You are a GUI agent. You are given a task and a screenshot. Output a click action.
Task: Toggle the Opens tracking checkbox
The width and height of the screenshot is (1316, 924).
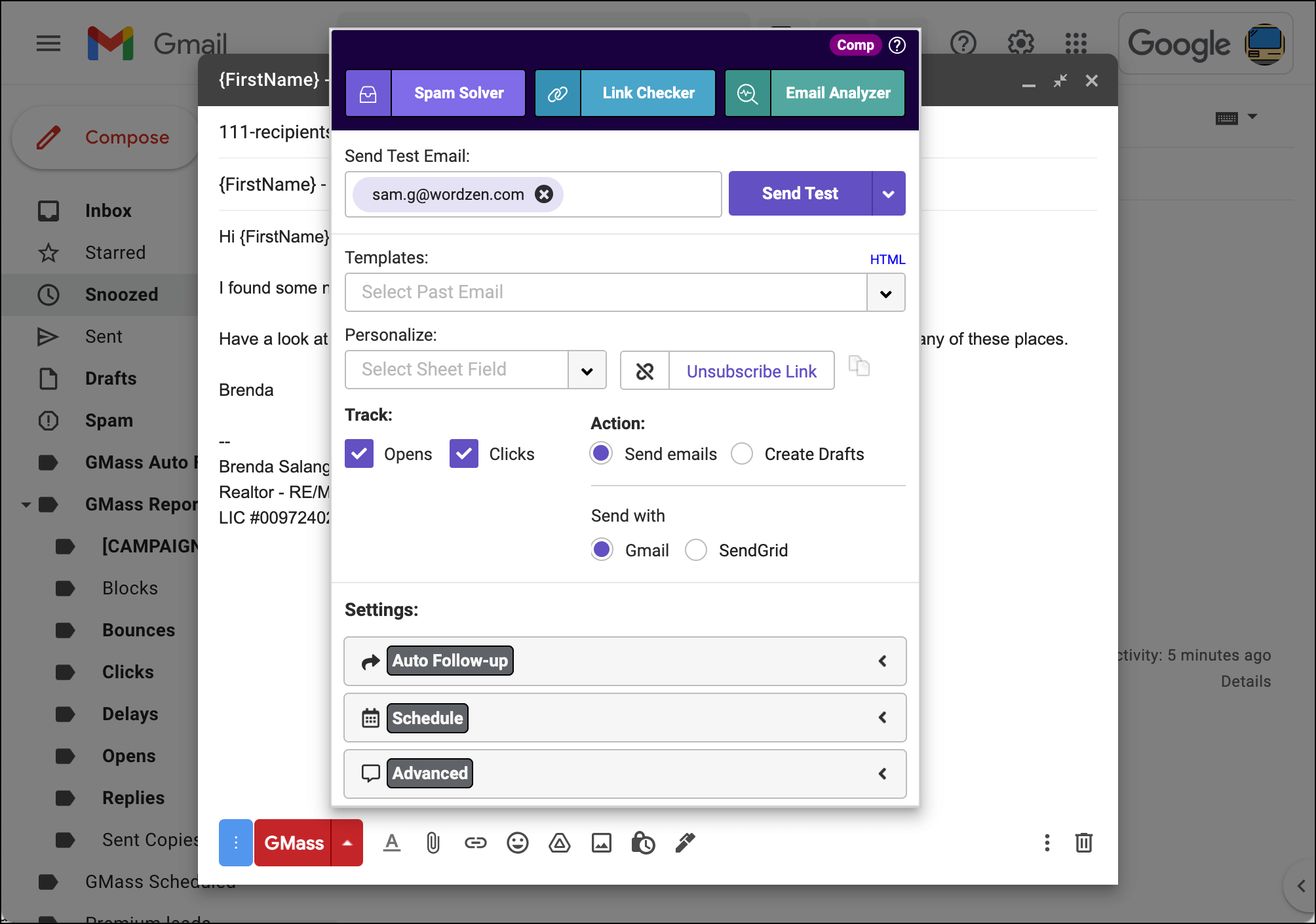pyautogui.click(x=359, y=453)
